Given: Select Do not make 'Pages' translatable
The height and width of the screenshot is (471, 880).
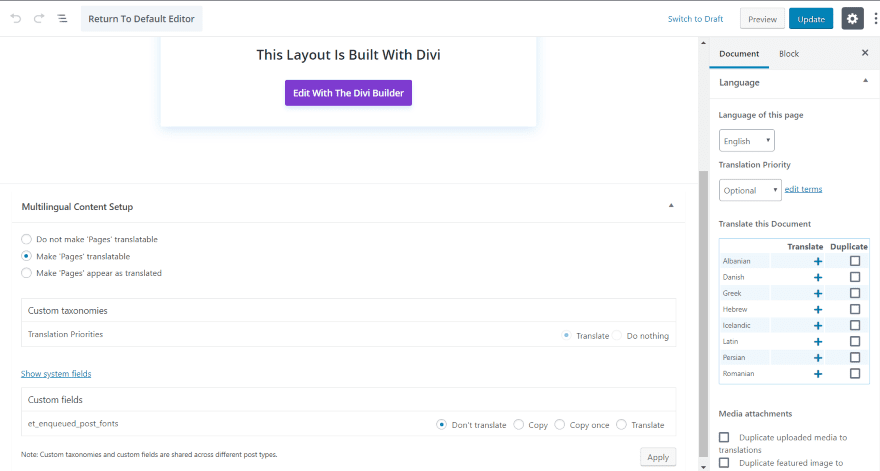Looking at the screenshot, I should 26,239.
